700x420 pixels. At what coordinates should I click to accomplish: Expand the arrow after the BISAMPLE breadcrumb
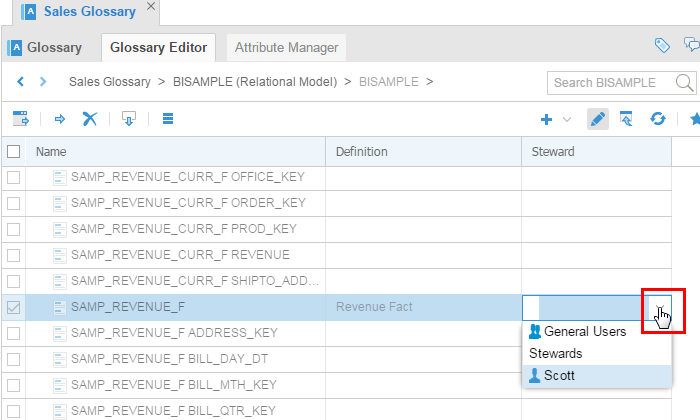coord(429,82)
